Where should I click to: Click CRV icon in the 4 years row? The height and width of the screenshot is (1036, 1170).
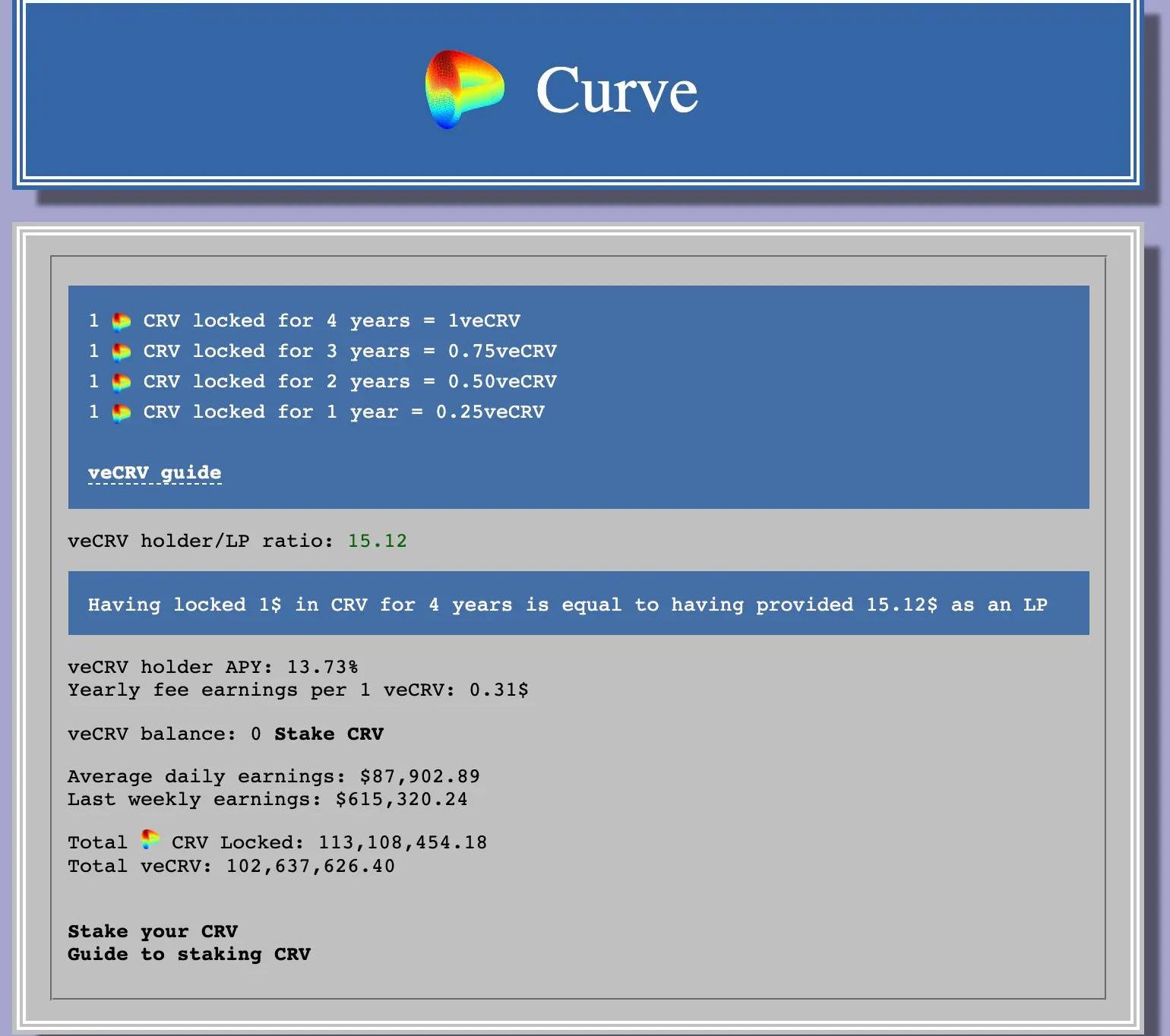pos(122,321)
